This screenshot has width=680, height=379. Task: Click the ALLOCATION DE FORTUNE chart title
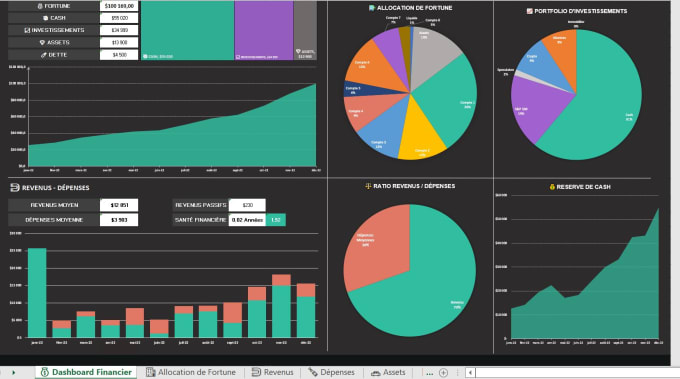(x=414, y=8)
